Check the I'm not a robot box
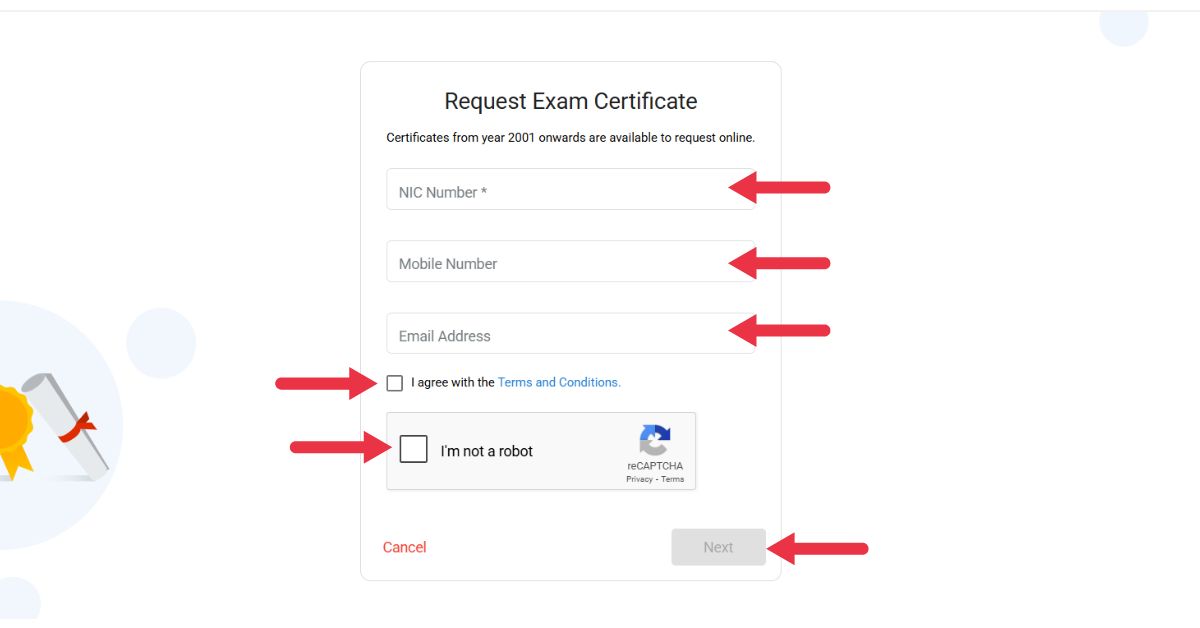The height and width of the screenshot is (628, 1200). click(x=413, y=449)
